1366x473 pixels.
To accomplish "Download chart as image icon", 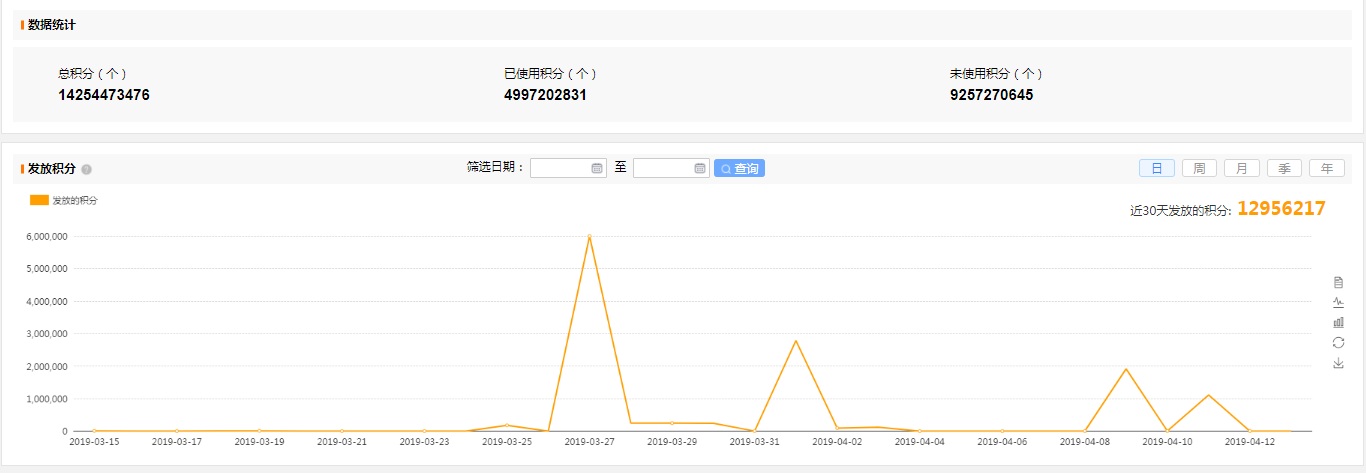I will click(x=1338, y=363).
